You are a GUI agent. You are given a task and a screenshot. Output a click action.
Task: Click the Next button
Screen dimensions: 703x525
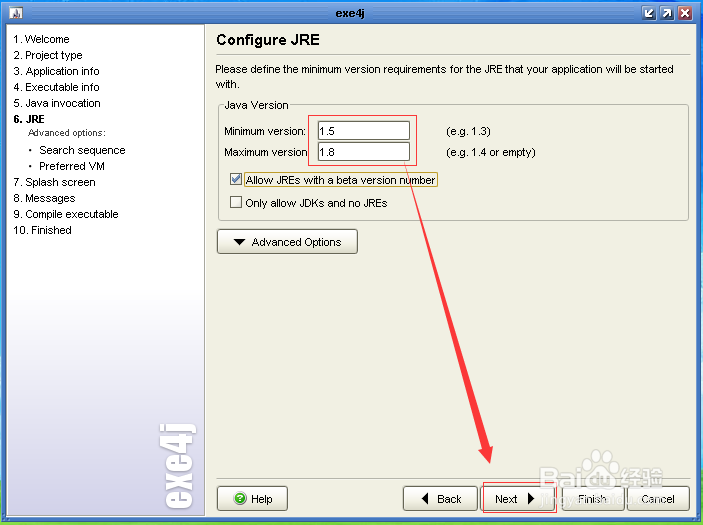518,499
